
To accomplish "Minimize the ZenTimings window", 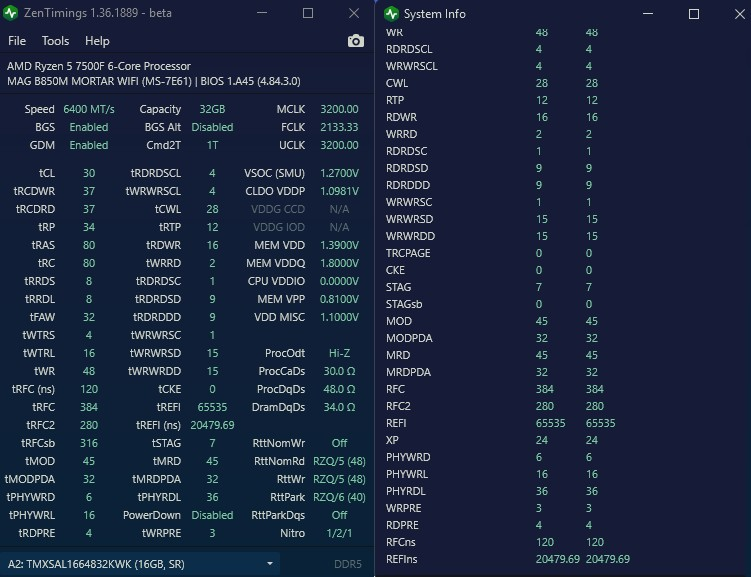I will 262,13.
